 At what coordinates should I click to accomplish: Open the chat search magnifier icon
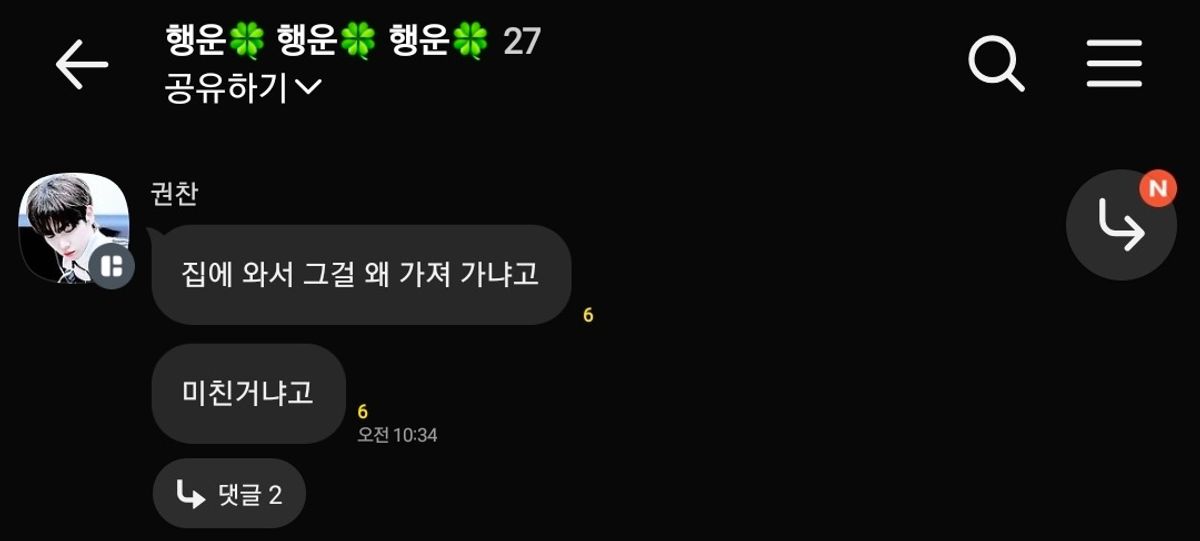point(997,64)
